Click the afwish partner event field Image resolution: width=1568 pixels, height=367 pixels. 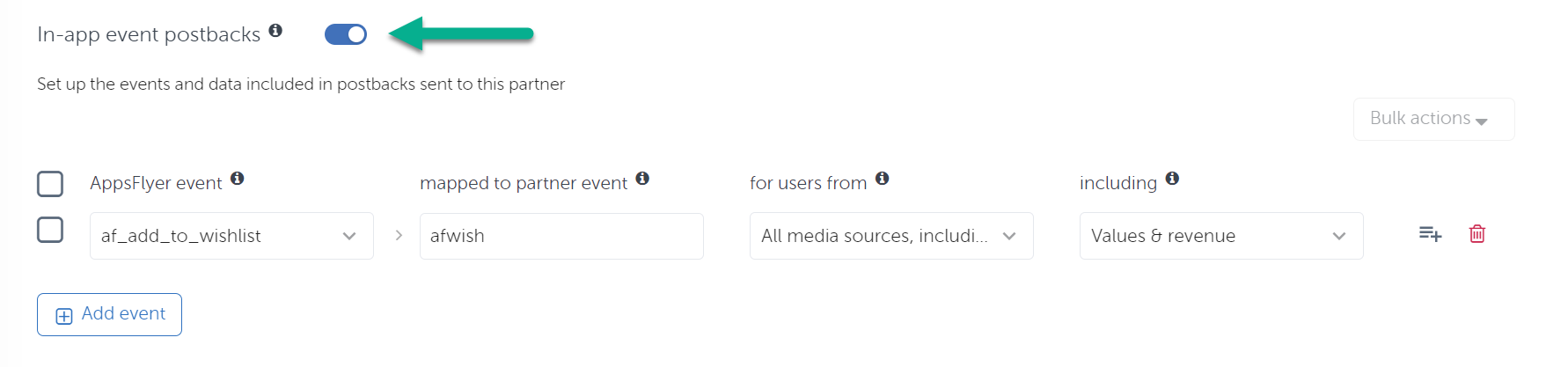coord(561,236)
